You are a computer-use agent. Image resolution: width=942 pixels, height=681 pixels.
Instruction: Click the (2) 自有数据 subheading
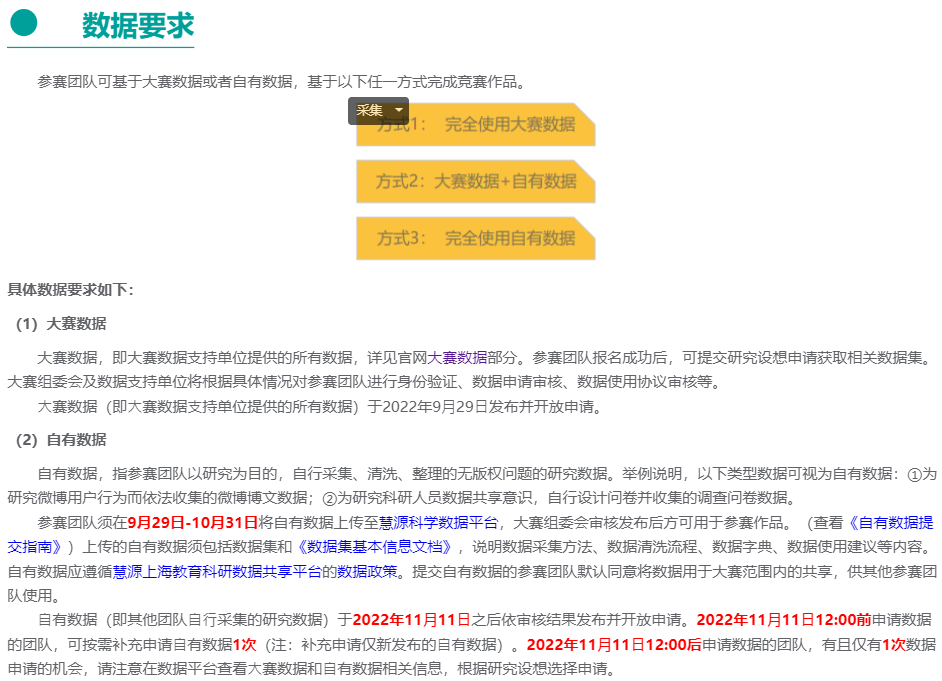[62, 440]
